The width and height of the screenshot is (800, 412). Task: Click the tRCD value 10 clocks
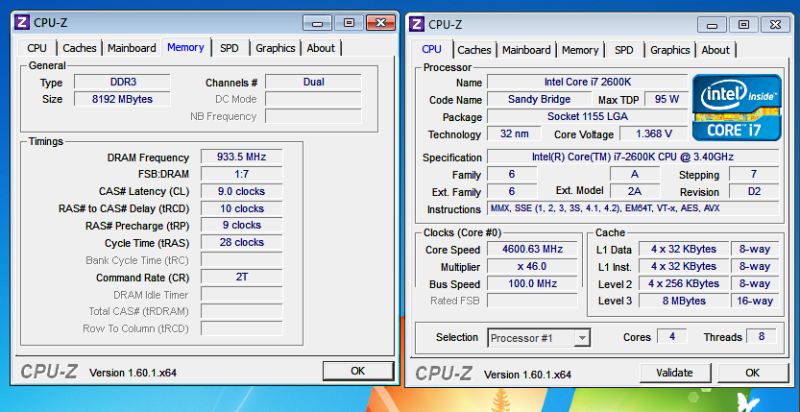coord(241,209)
